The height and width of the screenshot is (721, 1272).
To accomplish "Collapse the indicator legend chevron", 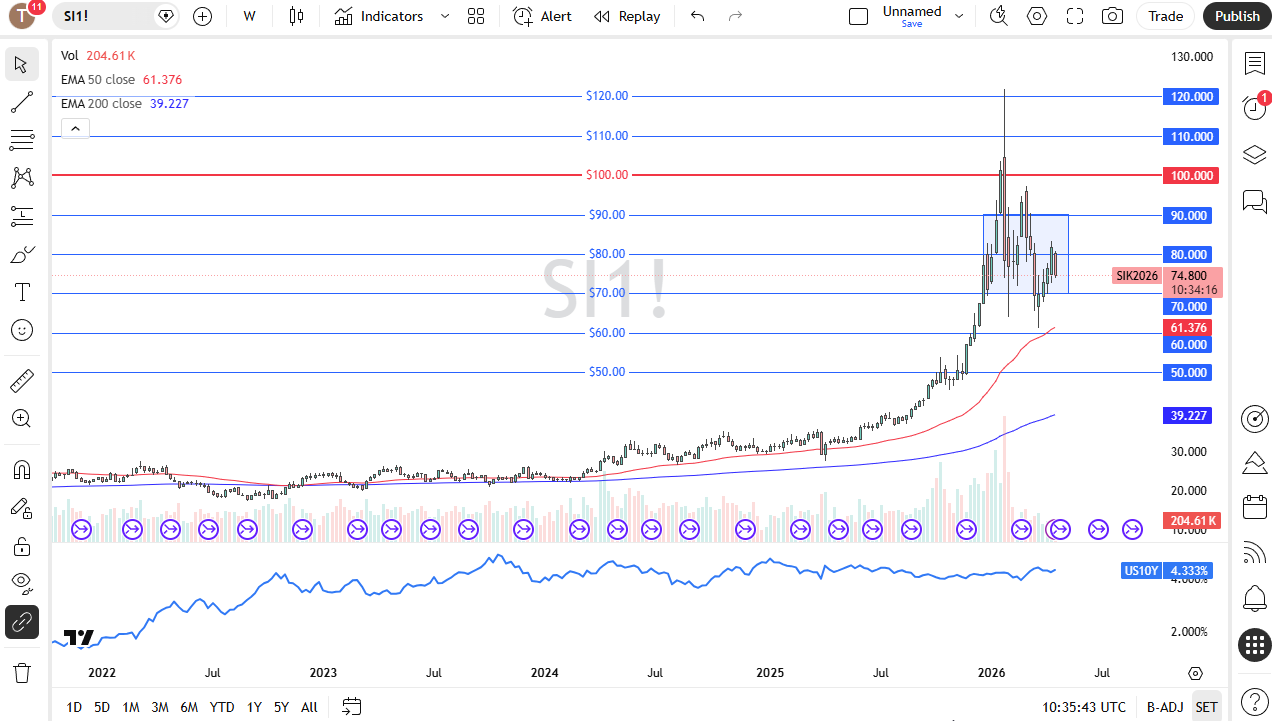I will [75, 128].
